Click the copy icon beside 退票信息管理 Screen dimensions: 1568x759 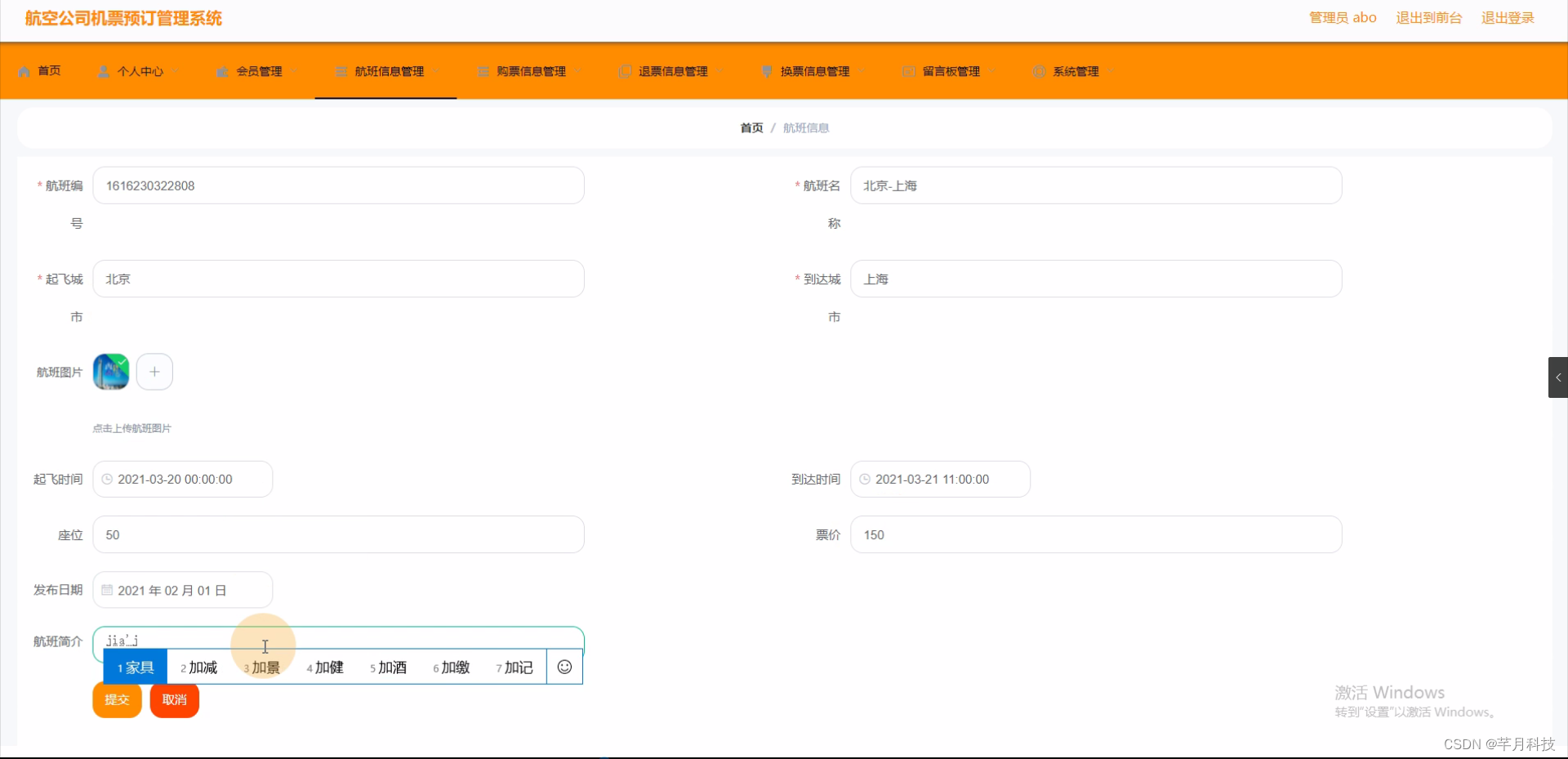(626, 71)
